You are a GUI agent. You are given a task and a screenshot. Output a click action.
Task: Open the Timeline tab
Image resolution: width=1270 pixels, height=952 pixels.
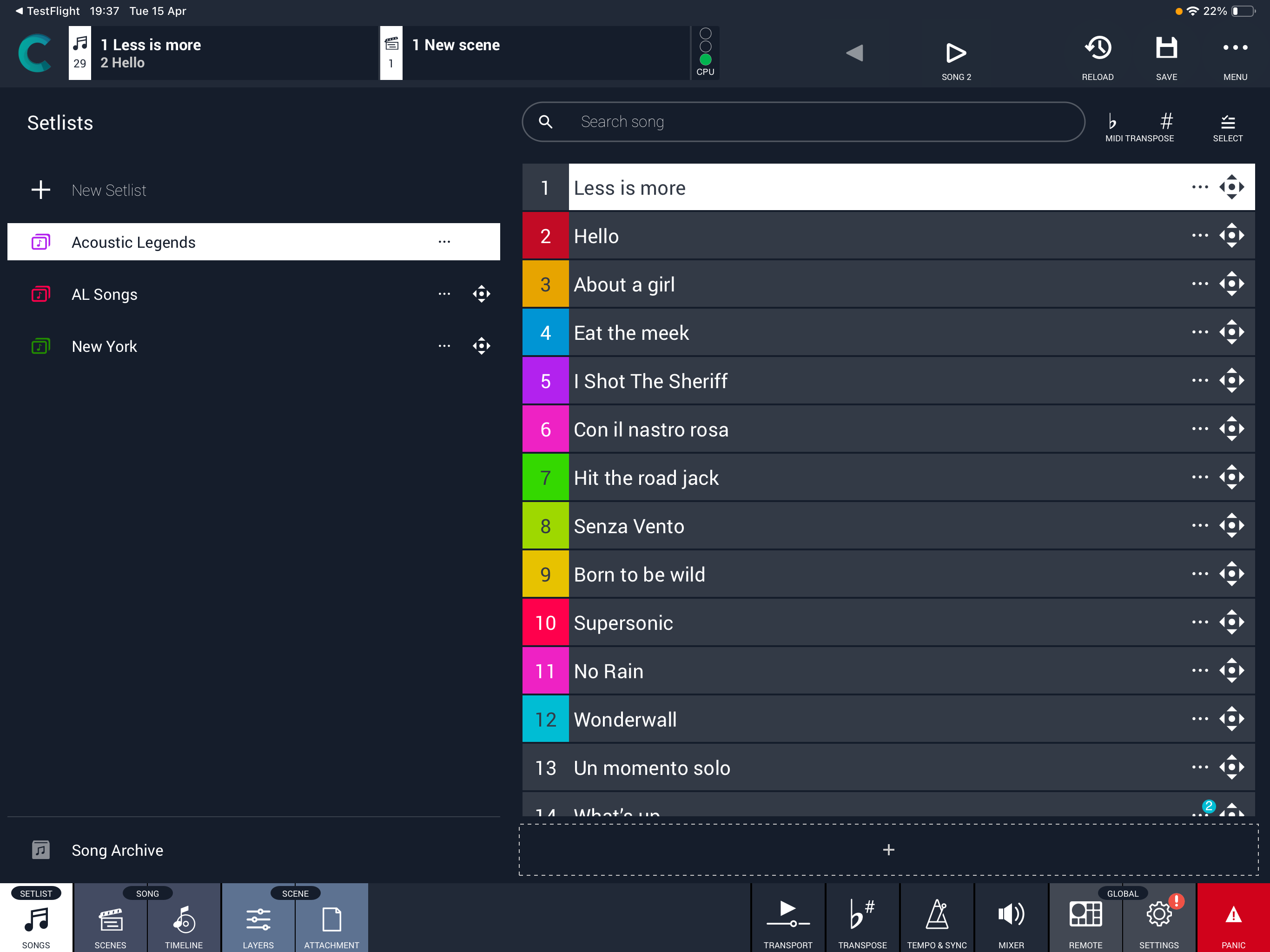pos(184,918)
